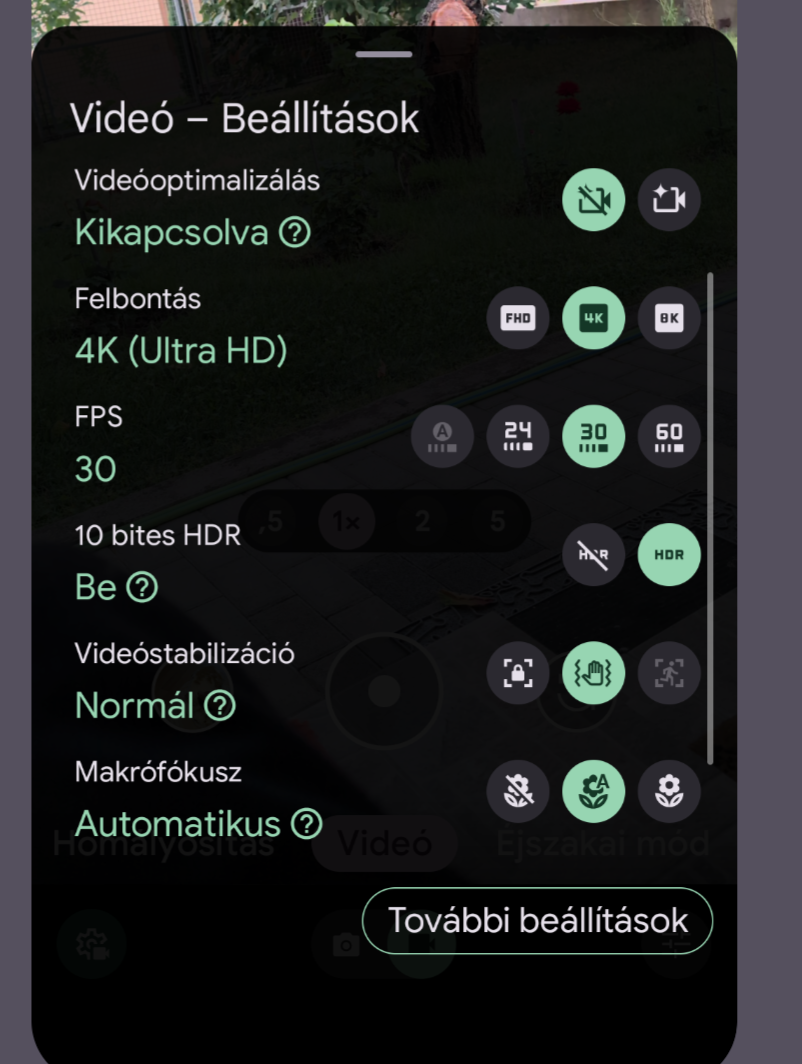The width and height of the screenshot is (802, 1064).
Task: Enable video boost sparkle camera icon
Action: tap(669, 201)
